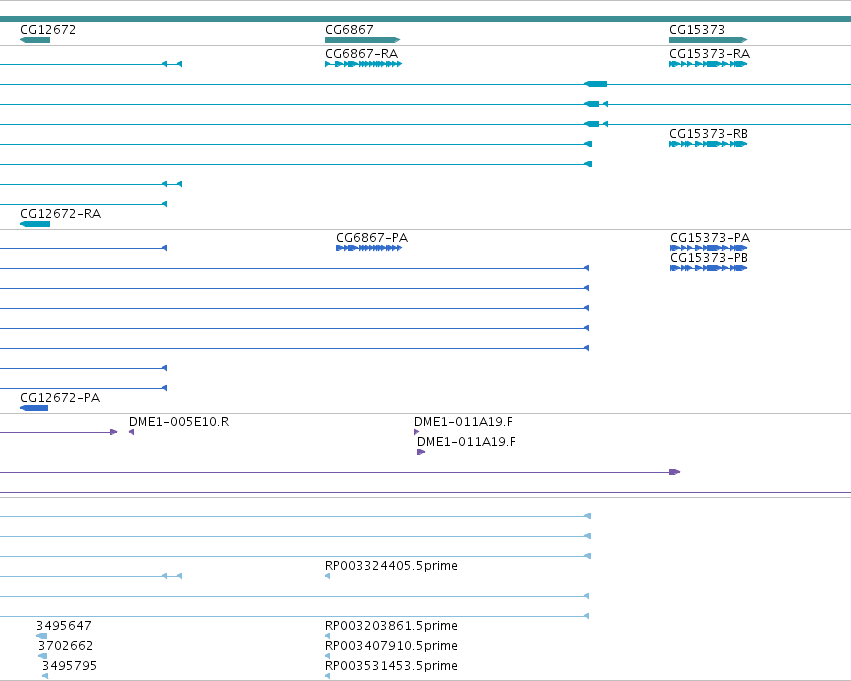Click the 3702662 feature label
The width and height of the screenshot is (851, 681).
(65, 645)
